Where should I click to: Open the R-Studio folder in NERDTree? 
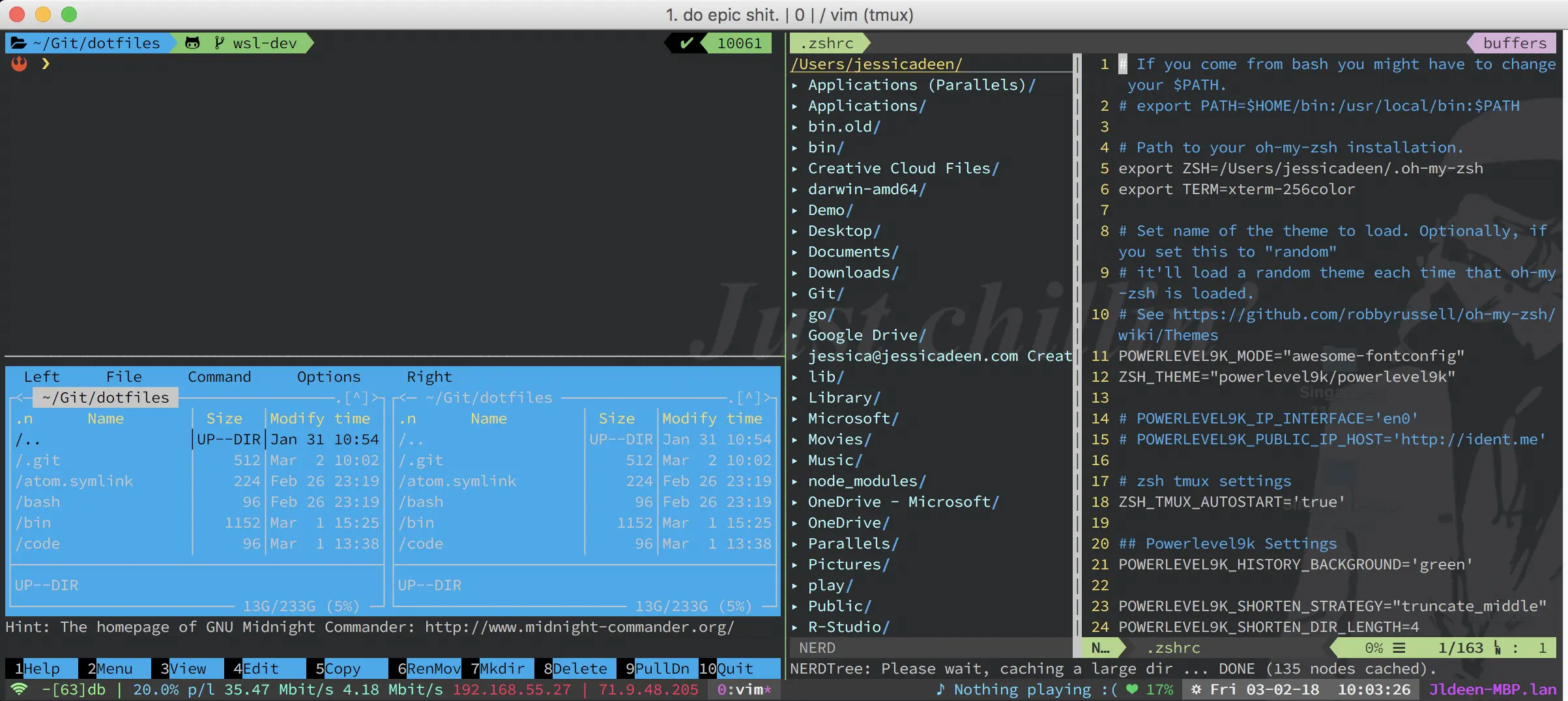(849, 627)
